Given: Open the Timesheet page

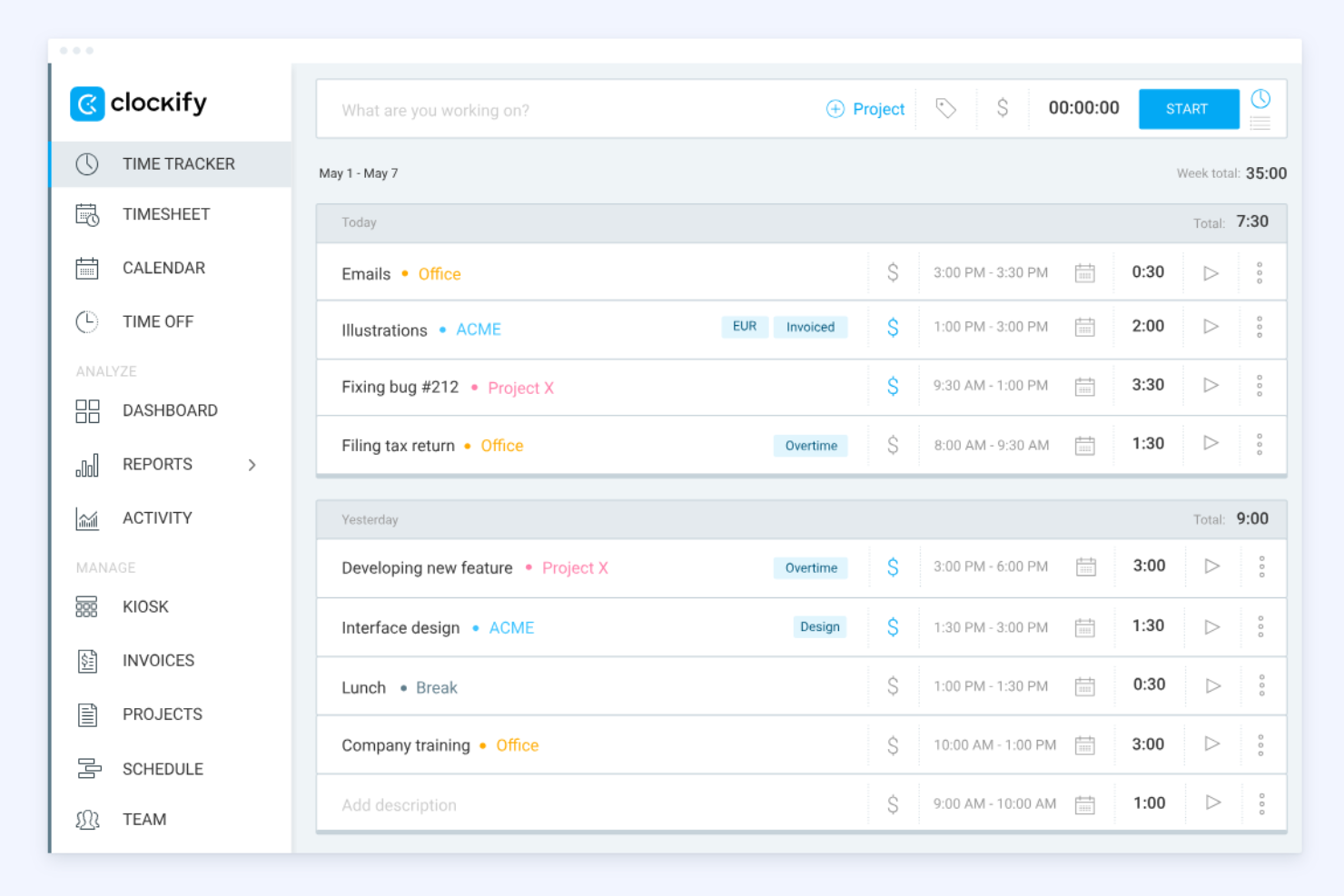Looking at the screenshot, I should 165,214.
